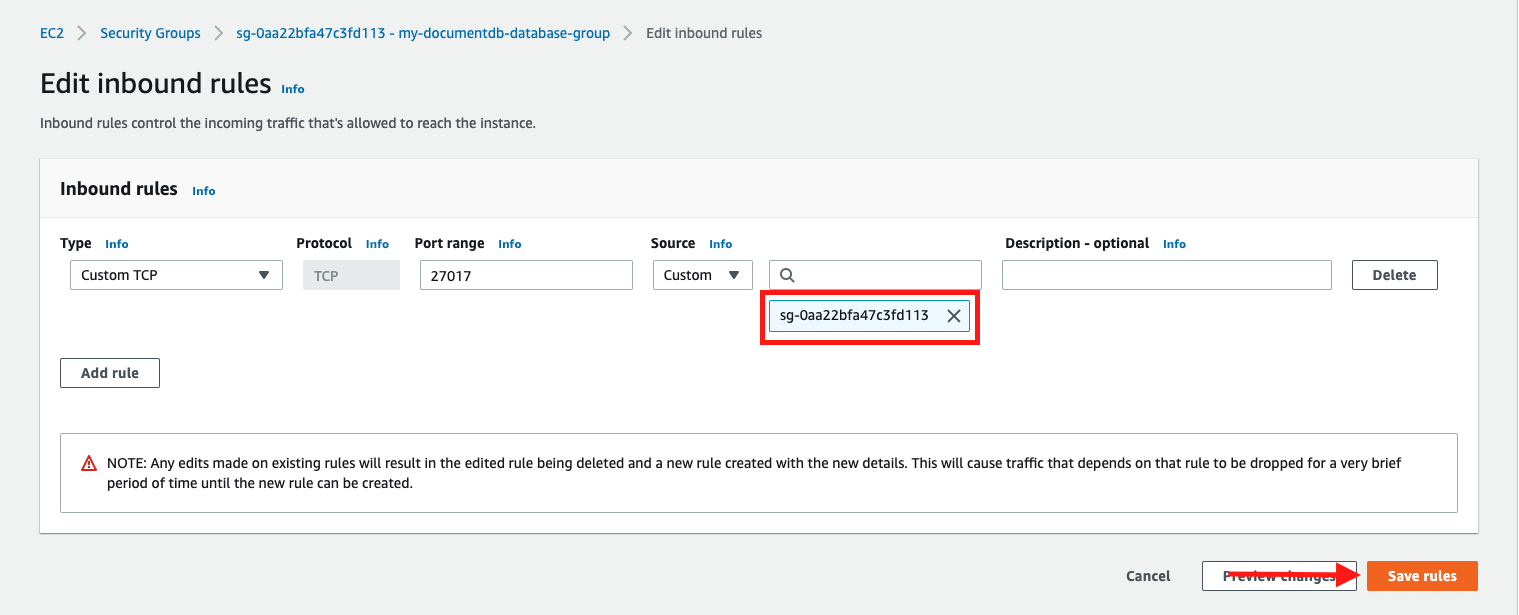Click the Info icon for the Protocol column
The height and width of the screenshot is (615, 1519).
pyautogui.click(x=377, y=243)
